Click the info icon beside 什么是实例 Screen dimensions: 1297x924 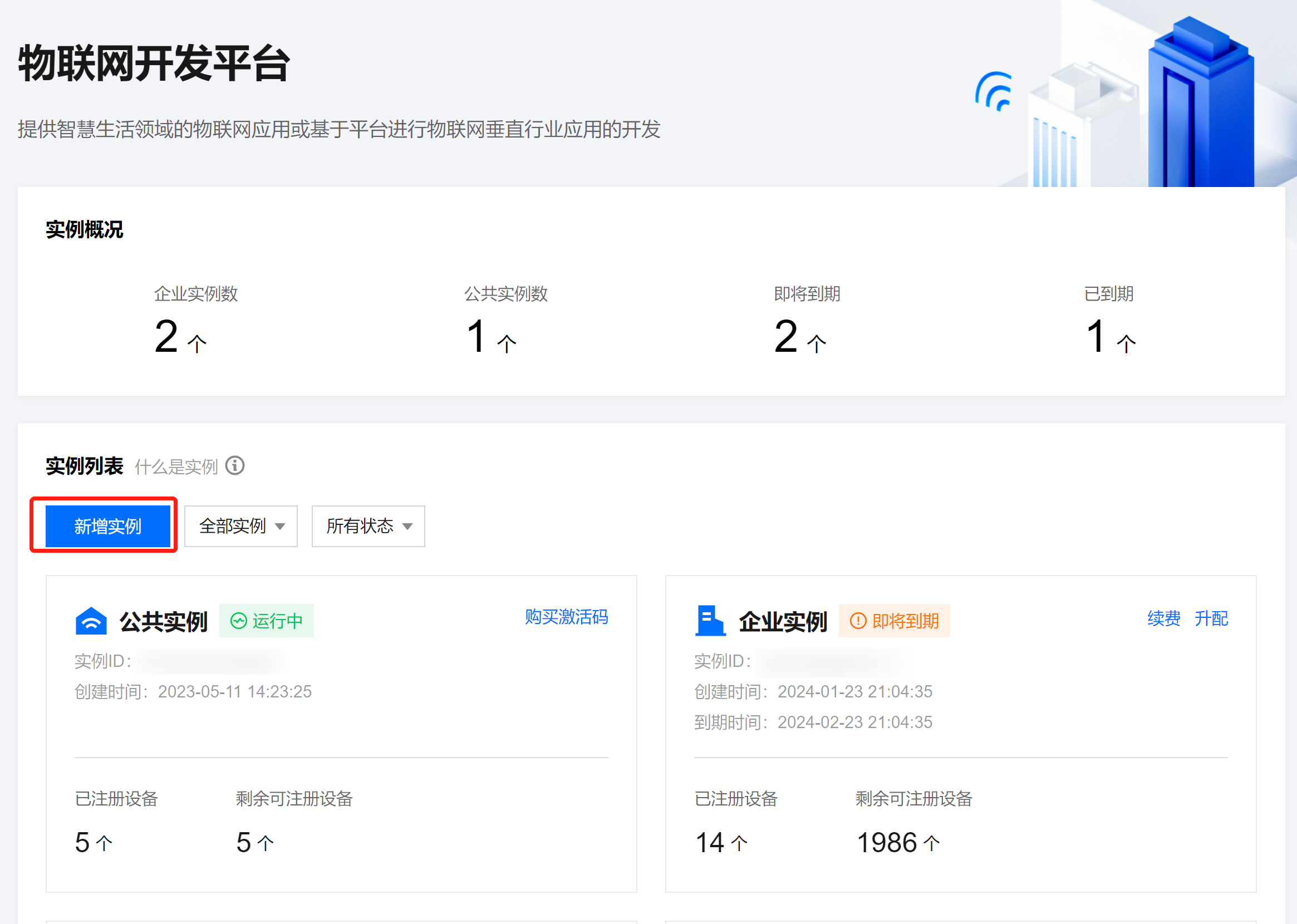(x=235, y=466)
